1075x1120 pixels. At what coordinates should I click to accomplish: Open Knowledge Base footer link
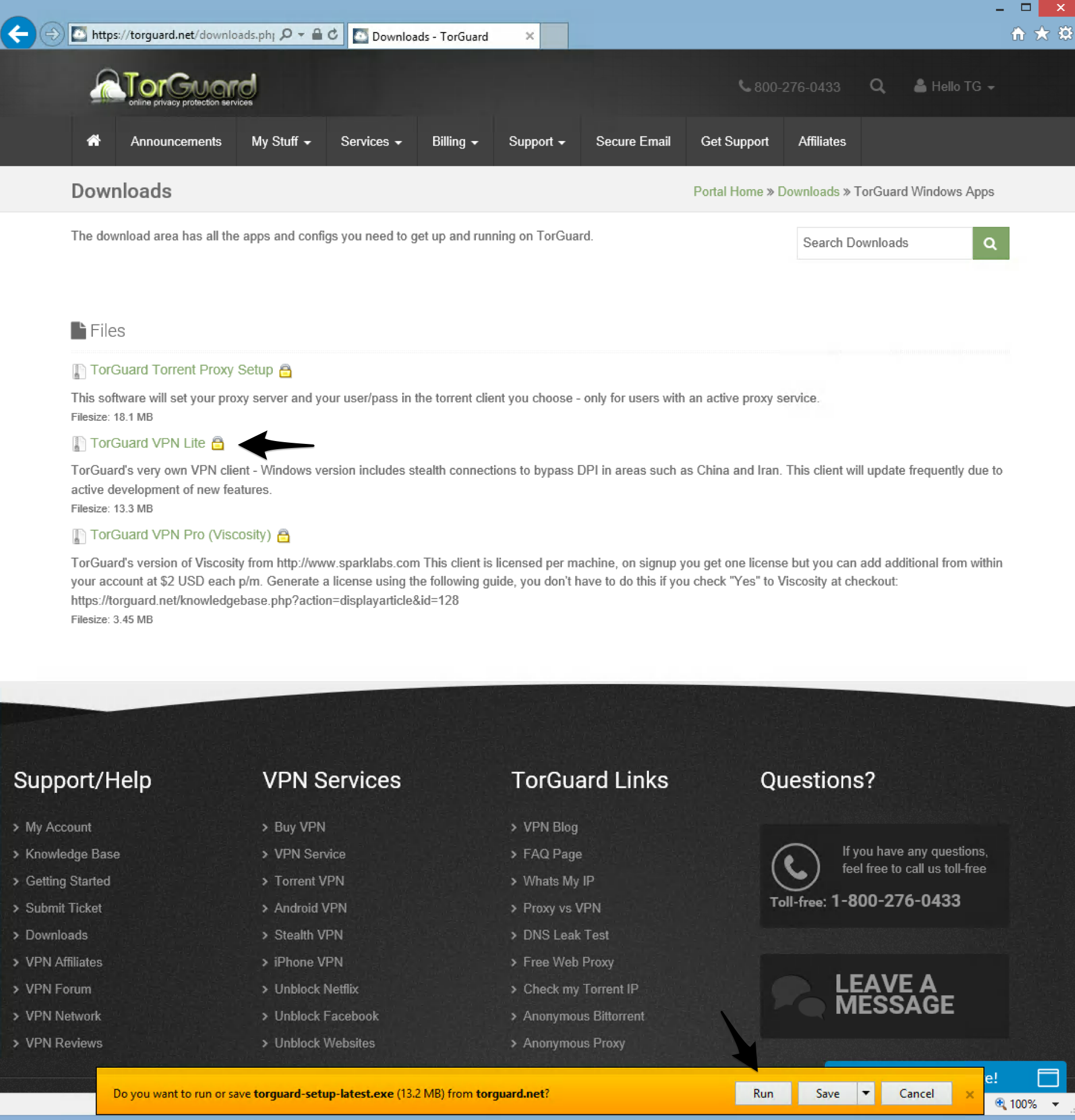click(73, 854)
